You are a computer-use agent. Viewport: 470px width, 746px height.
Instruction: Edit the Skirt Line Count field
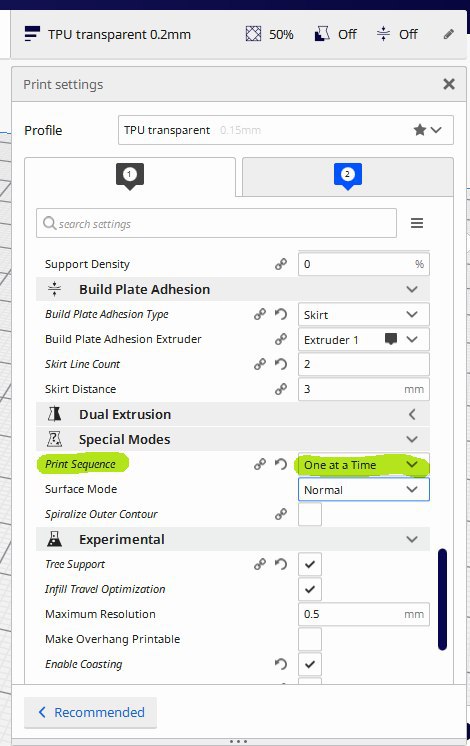tap(363, 364)
